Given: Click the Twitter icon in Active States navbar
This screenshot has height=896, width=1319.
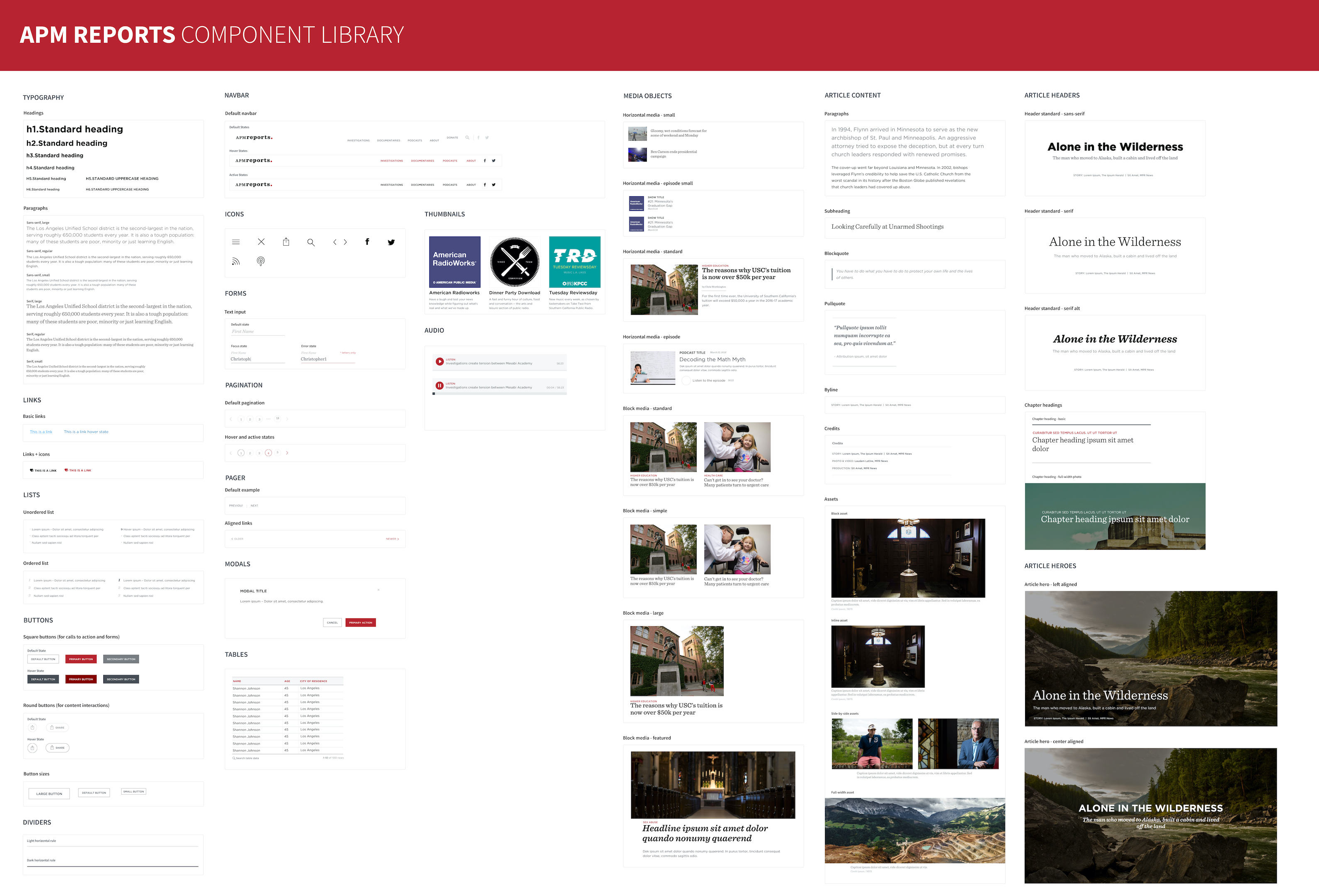Looking at the screenshot, I should (494, 184).
